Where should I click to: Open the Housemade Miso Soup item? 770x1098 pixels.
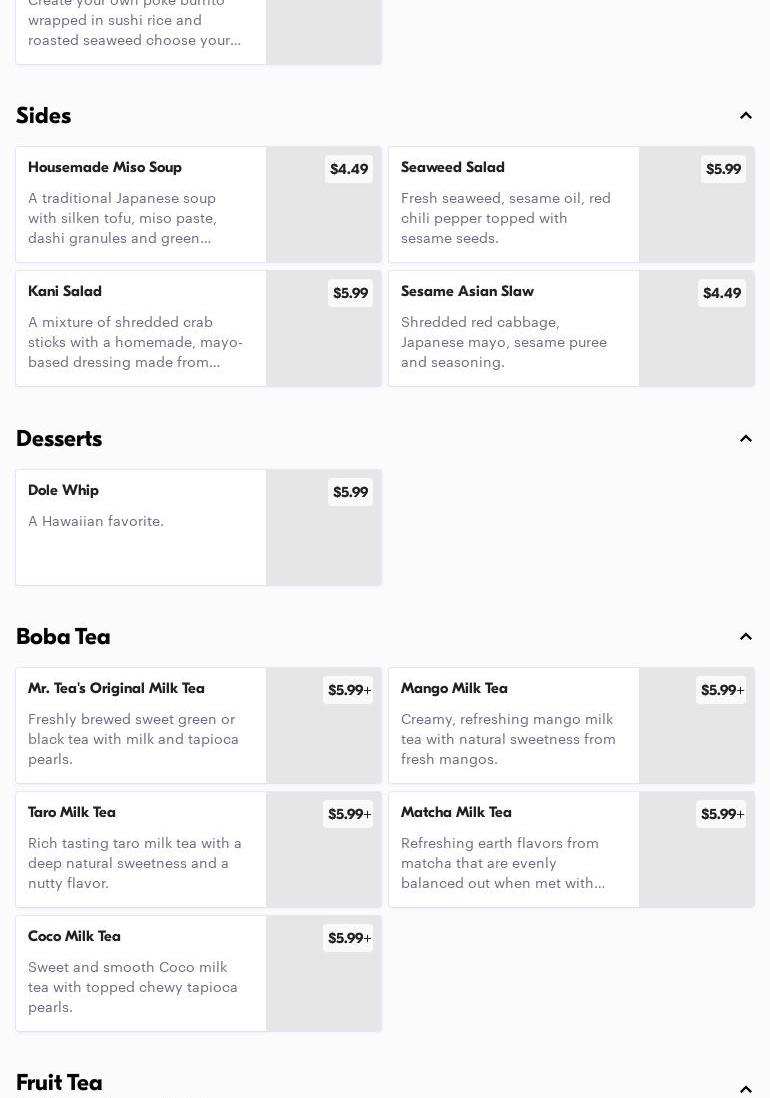click(x=140, y=204)
